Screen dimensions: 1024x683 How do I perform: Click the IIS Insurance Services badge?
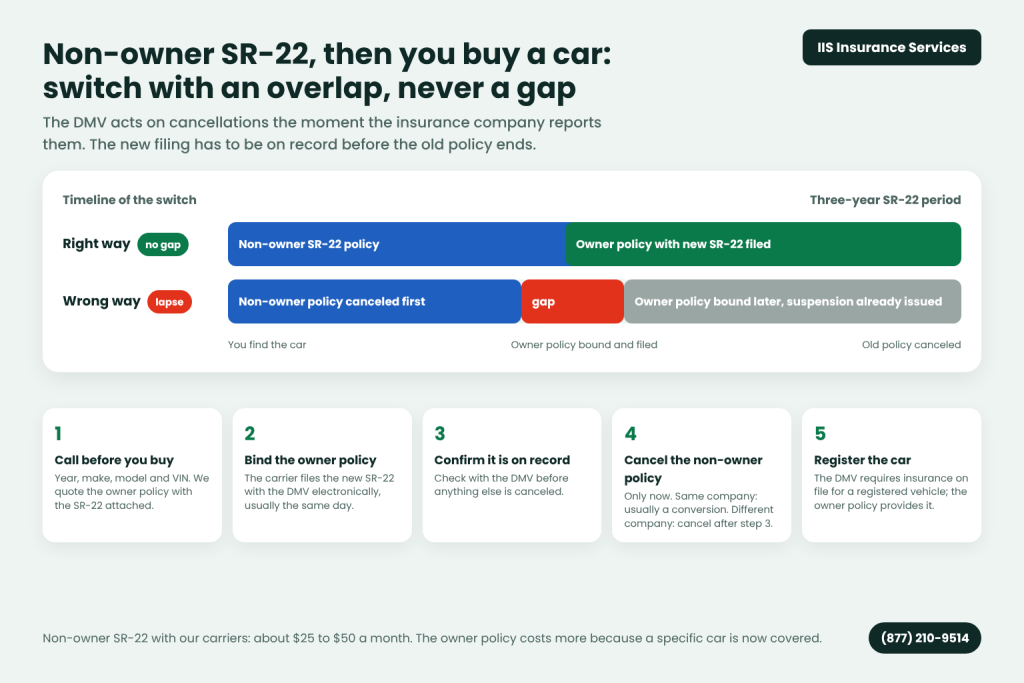pyautogui.click(x=891, y=47)
